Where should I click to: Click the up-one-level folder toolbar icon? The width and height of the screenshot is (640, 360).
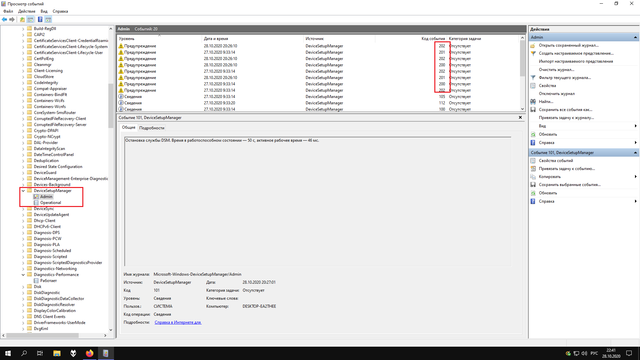(x=22, y=19)
